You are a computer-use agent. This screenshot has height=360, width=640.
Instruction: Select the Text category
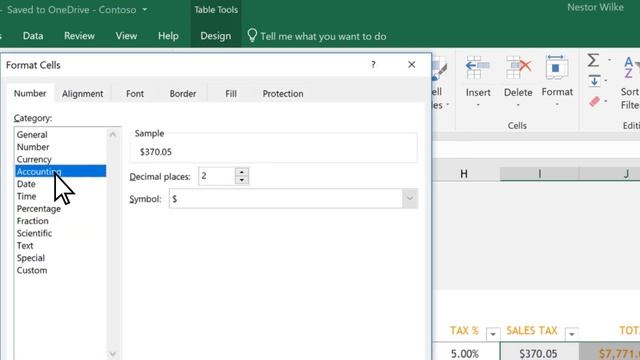pos(60,245)
